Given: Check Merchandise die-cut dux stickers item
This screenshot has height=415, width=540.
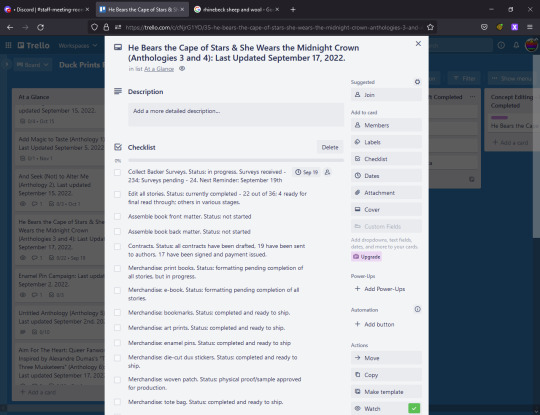Looking at the screenshot, I should [117, 358].
